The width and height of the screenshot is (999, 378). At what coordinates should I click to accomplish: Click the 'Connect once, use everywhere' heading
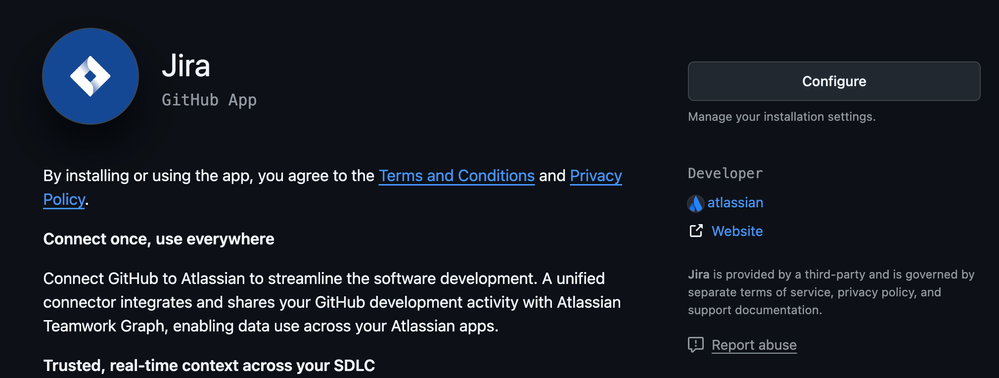159,239
